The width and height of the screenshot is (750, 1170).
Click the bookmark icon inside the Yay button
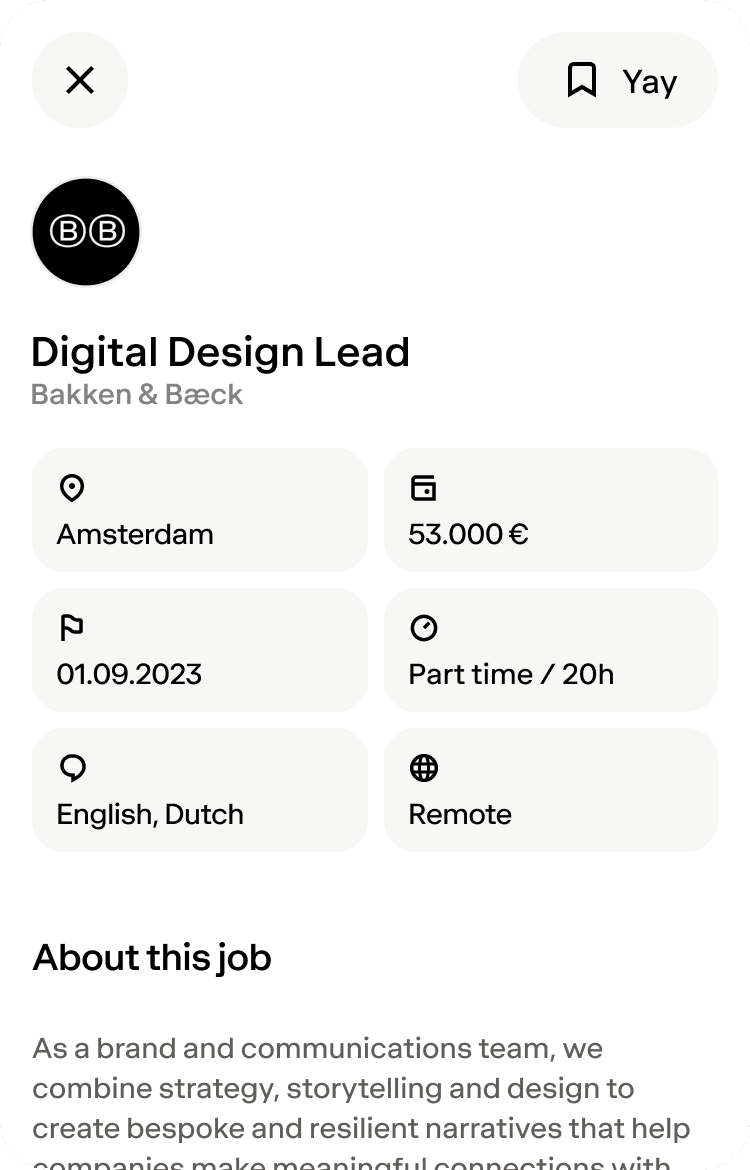click(581, 80)
